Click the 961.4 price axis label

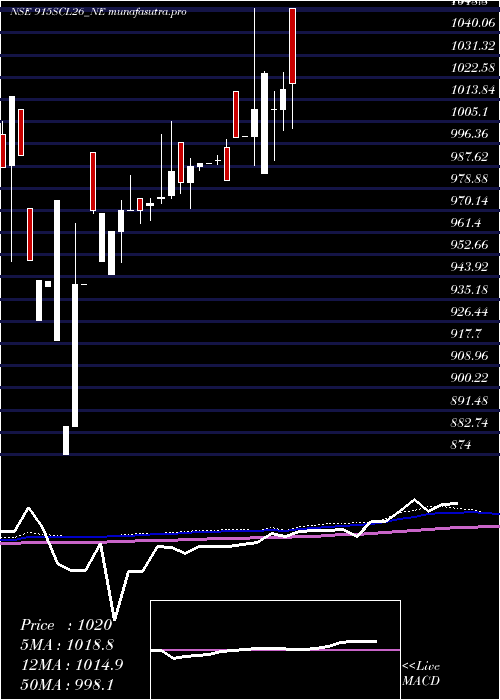pos(466,223)
